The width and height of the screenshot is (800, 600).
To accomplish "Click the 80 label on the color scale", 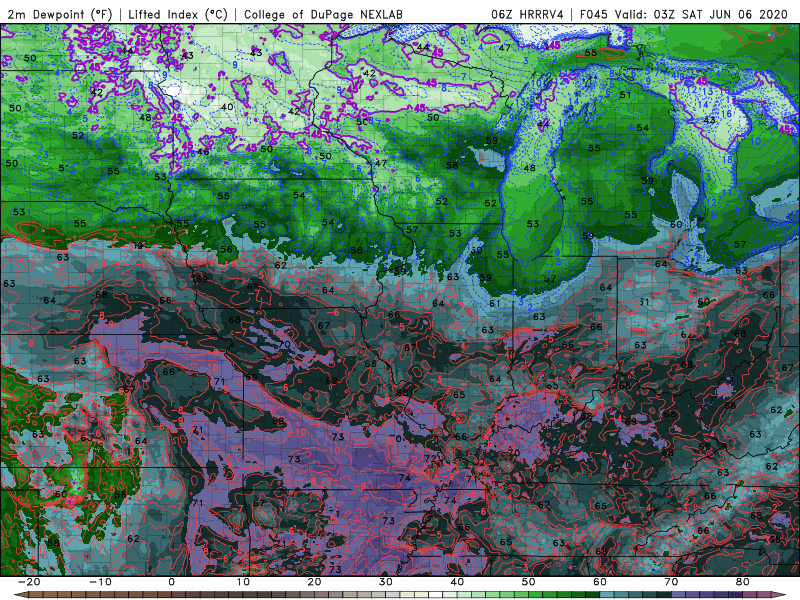I will (x=743, y=582).
